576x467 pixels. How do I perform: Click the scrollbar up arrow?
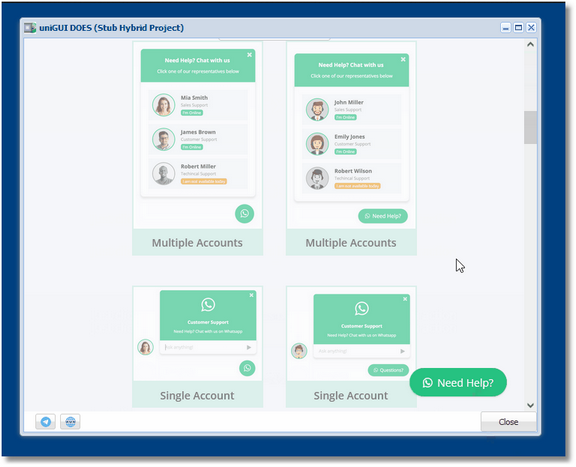click(530, 44)
